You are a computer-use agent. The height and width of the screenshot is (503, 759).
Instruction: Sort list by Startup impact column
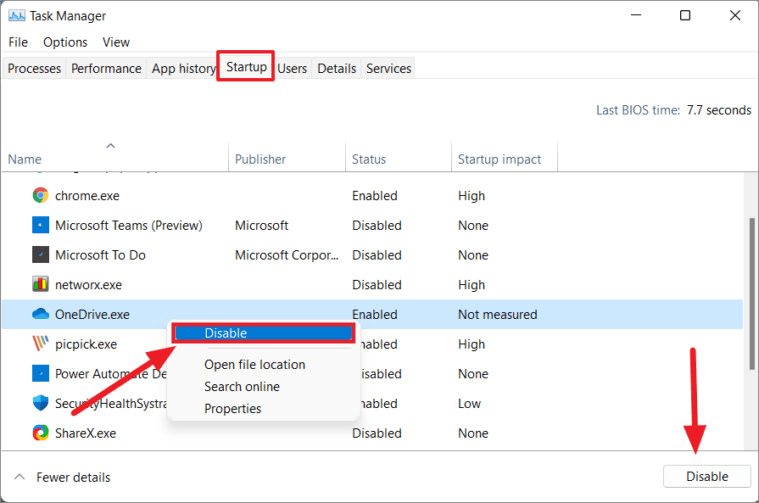499,159
